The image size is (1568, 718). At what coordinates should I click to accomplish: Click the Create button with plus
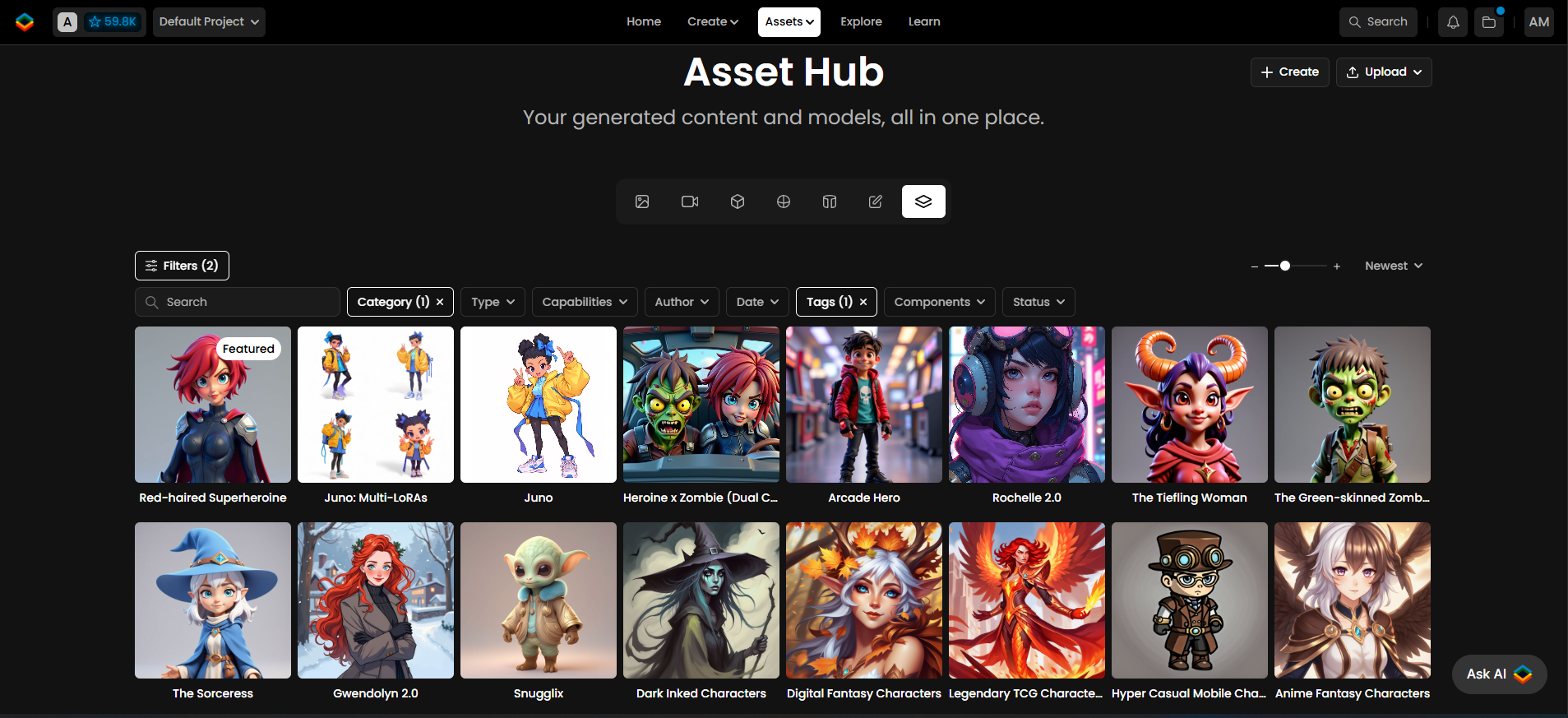tap(1290, 72)
